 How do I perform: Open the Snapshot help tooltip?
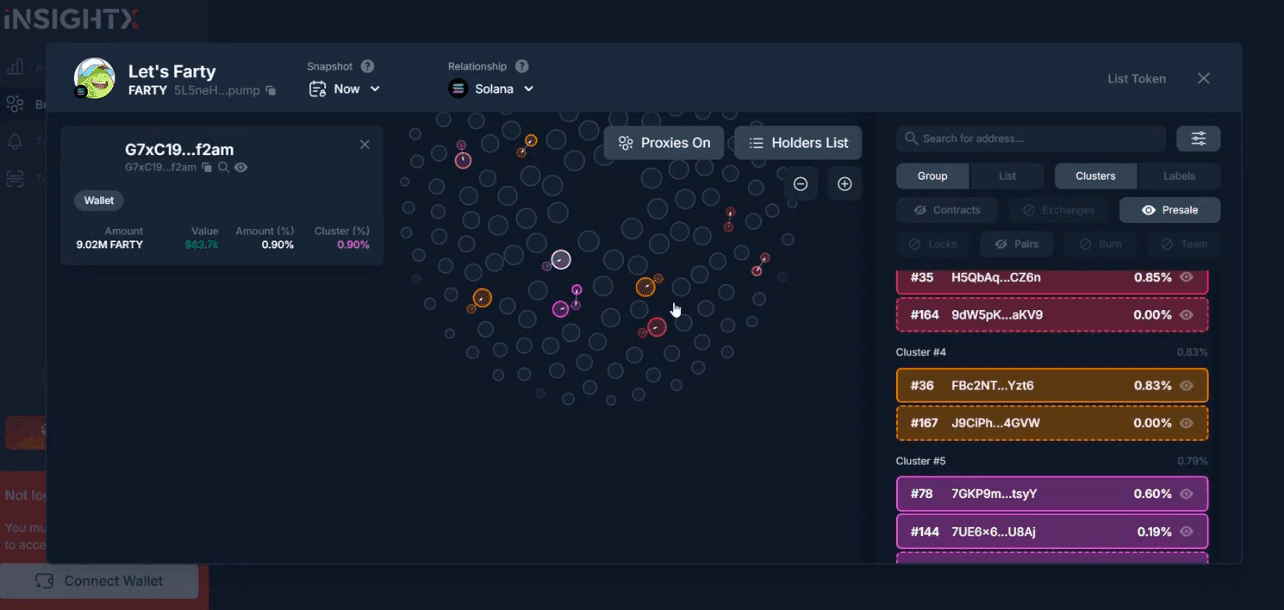click(367, 66)
